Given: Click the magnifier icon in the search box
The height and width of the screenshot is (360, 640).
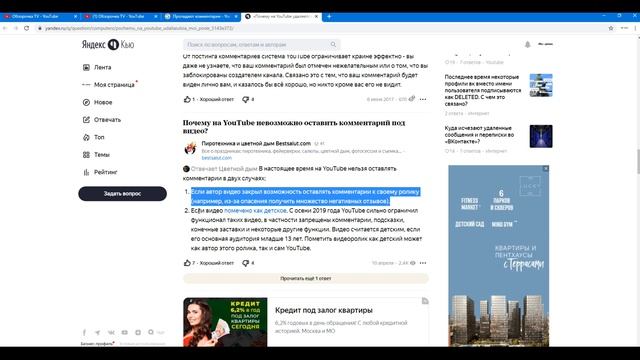Looking at the screenshot, I should pyautogui.click(x=333, y=44).
